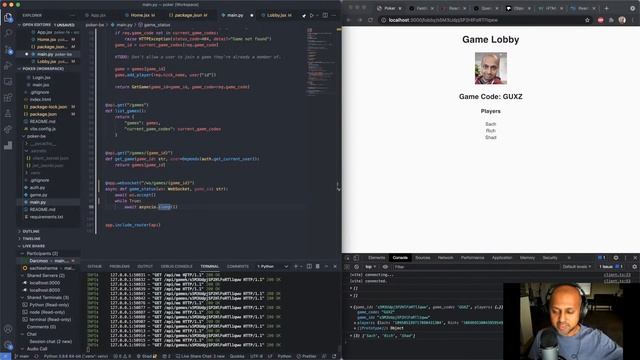
Task: Switch to the DevTools Elements tab
Action: click(376, 258)
